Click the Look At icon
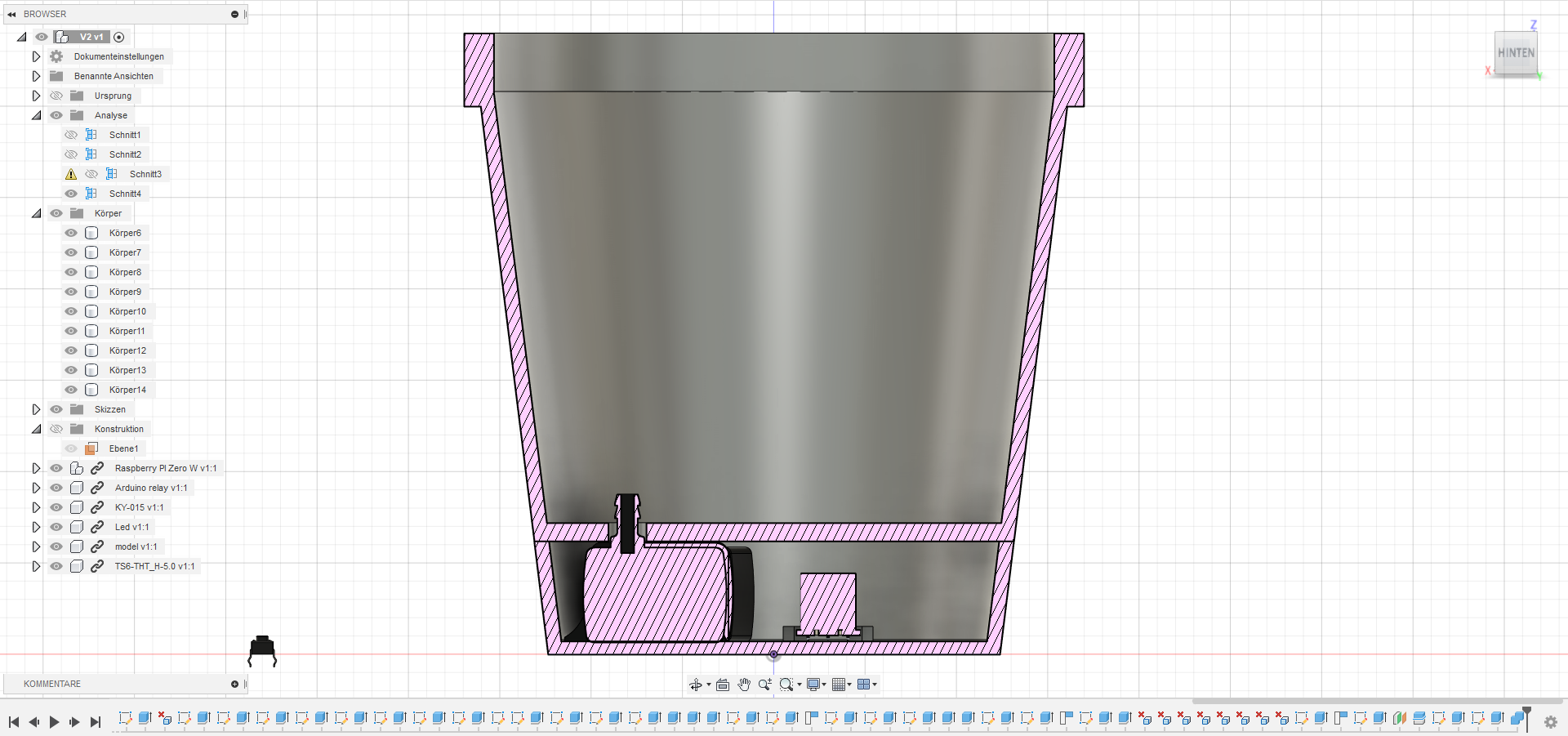This screenshot has height=736, width=1568. [x=723, y=685]
